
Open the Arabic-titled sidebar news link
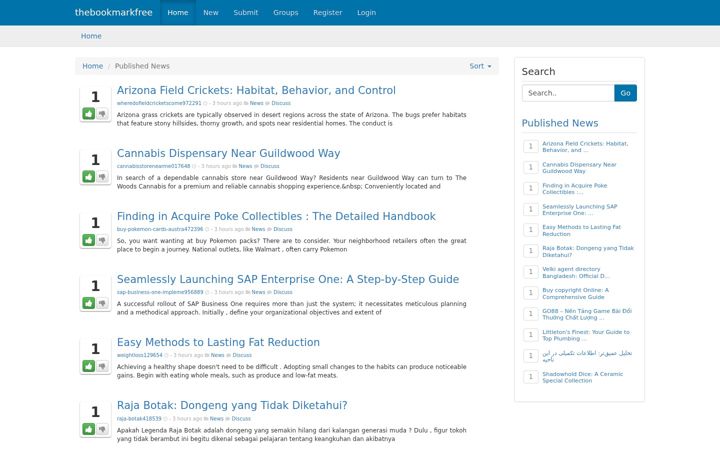click(587, 356)
